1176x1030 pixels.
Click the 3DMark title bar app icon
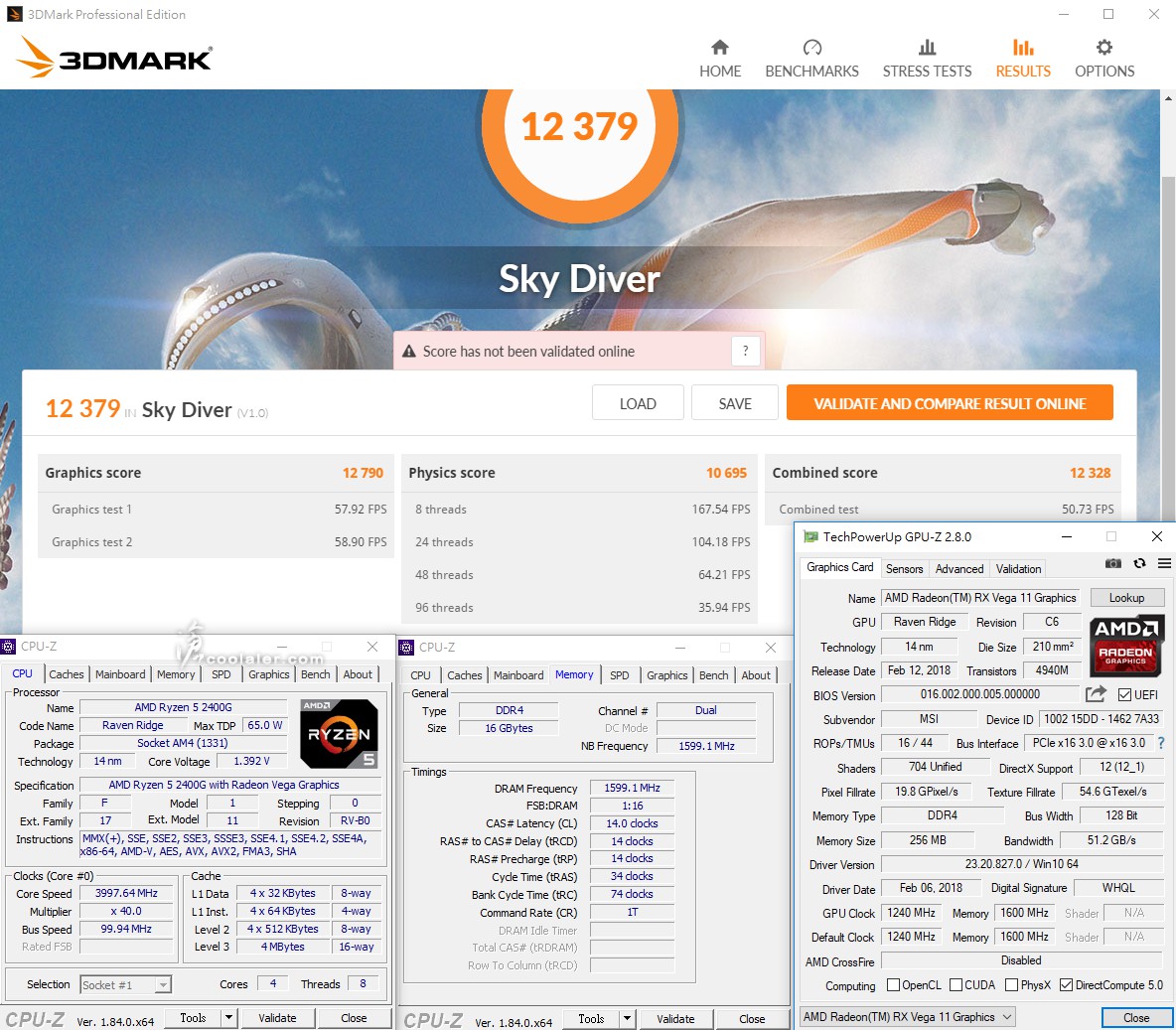pos(14,14)
